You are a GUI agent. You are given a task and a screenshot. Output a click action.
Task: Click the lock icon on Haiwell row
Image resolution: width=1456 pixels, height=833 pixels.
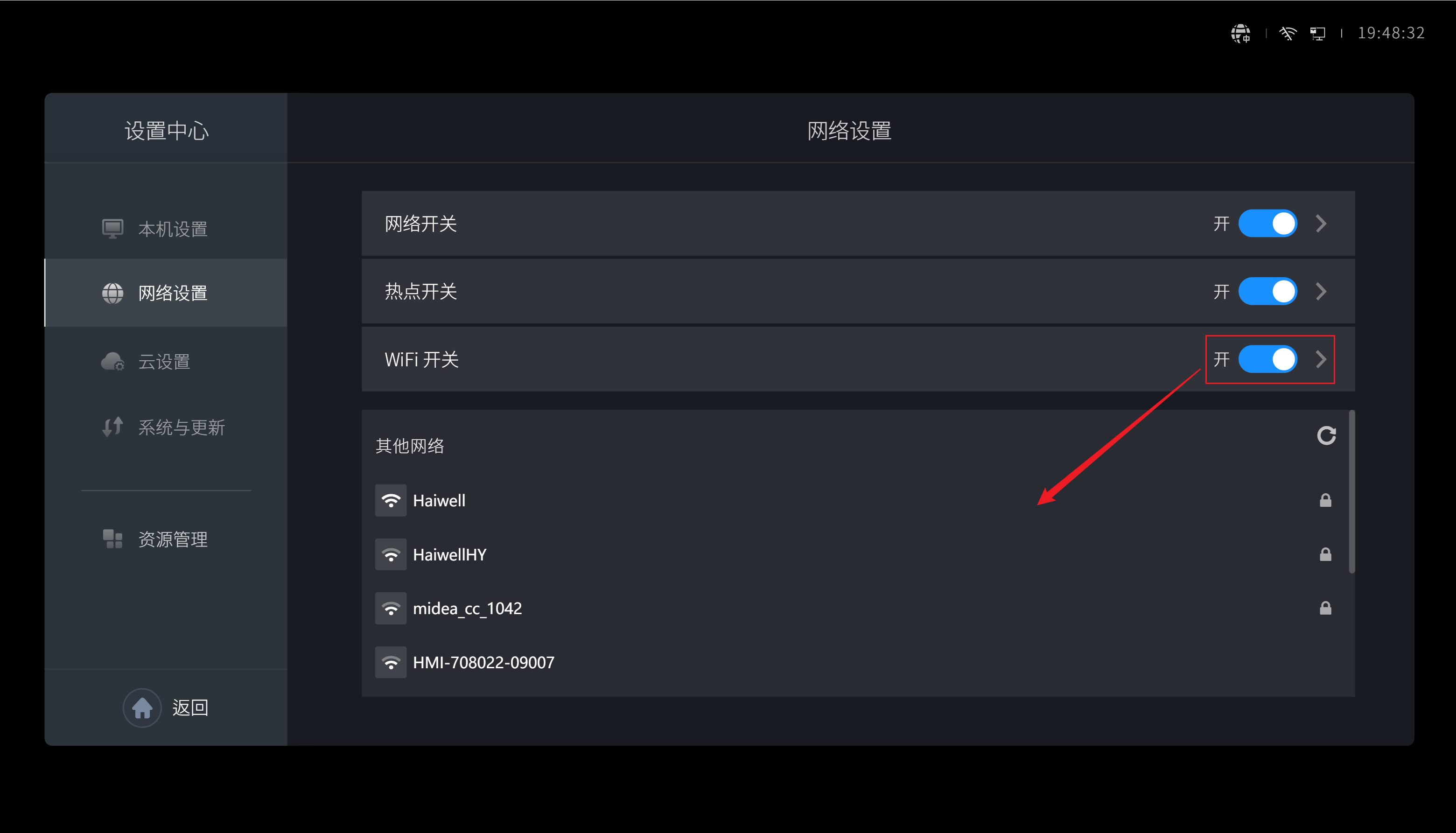coord(1325,501)
